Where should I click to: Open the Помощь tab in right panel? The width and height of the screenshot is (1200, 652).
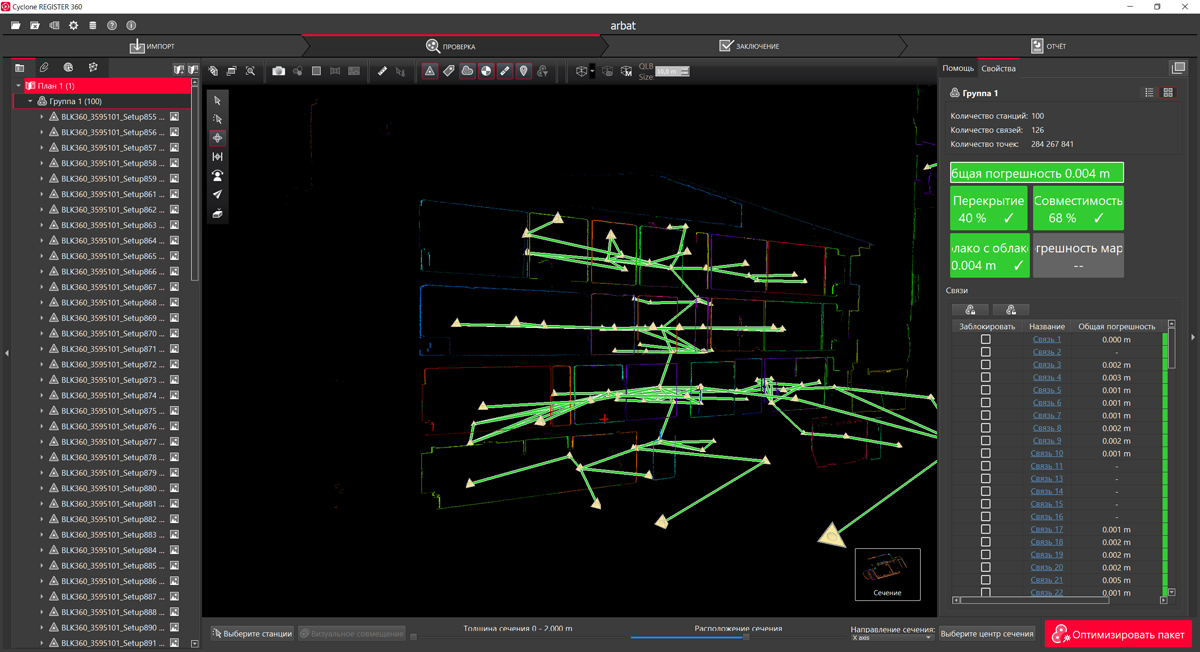958,68
